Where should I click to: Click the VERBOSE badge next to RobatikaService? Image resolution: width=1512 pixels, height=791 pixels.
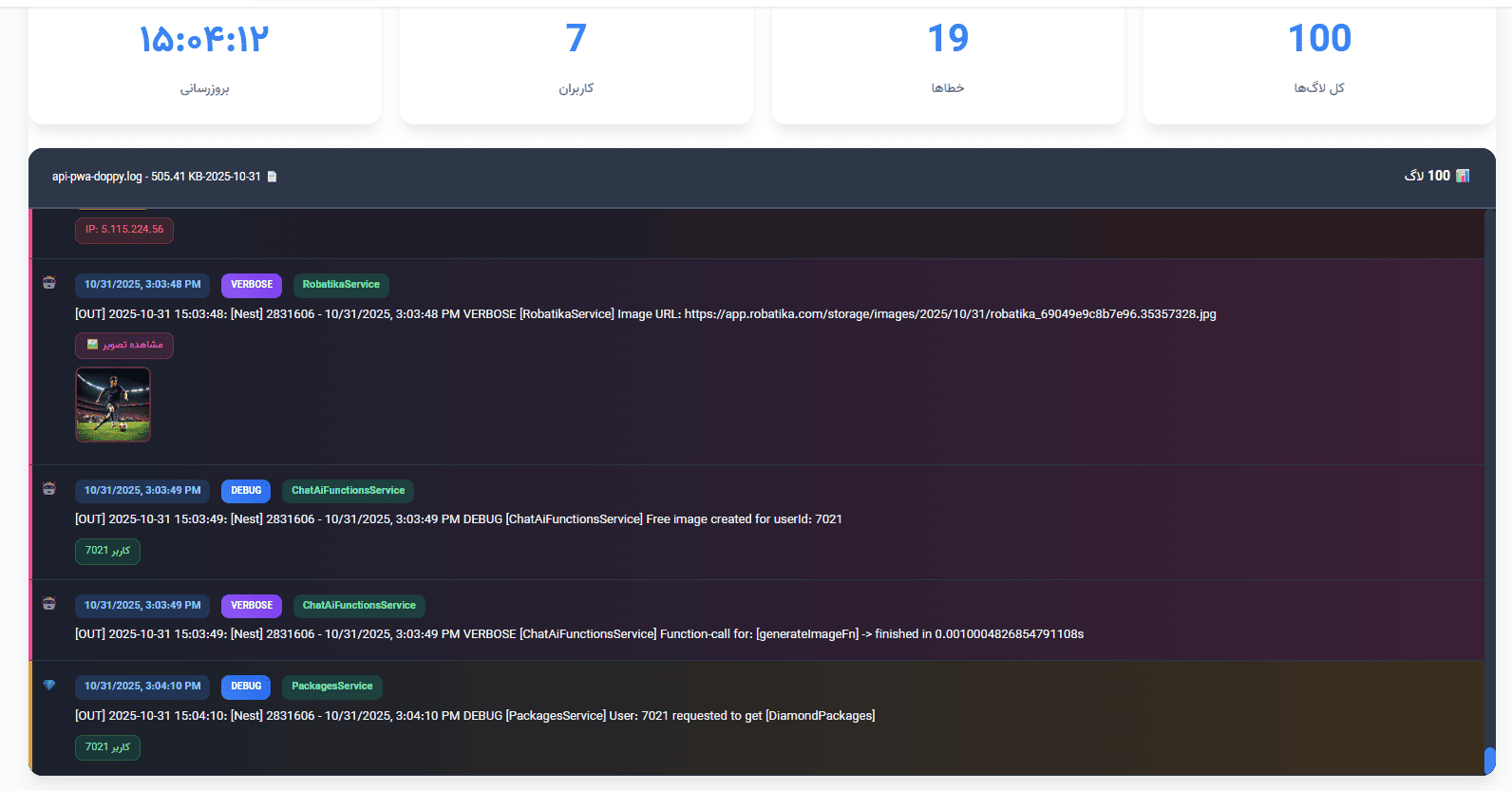[252, 285]
